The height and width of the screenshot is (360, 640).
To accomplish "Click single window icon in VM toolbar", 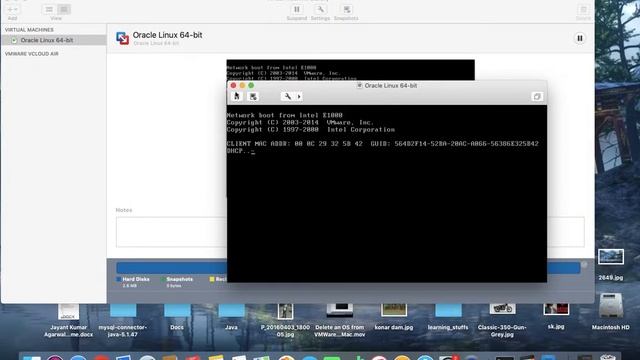I will pyautogui.click(x=537, y=96).
